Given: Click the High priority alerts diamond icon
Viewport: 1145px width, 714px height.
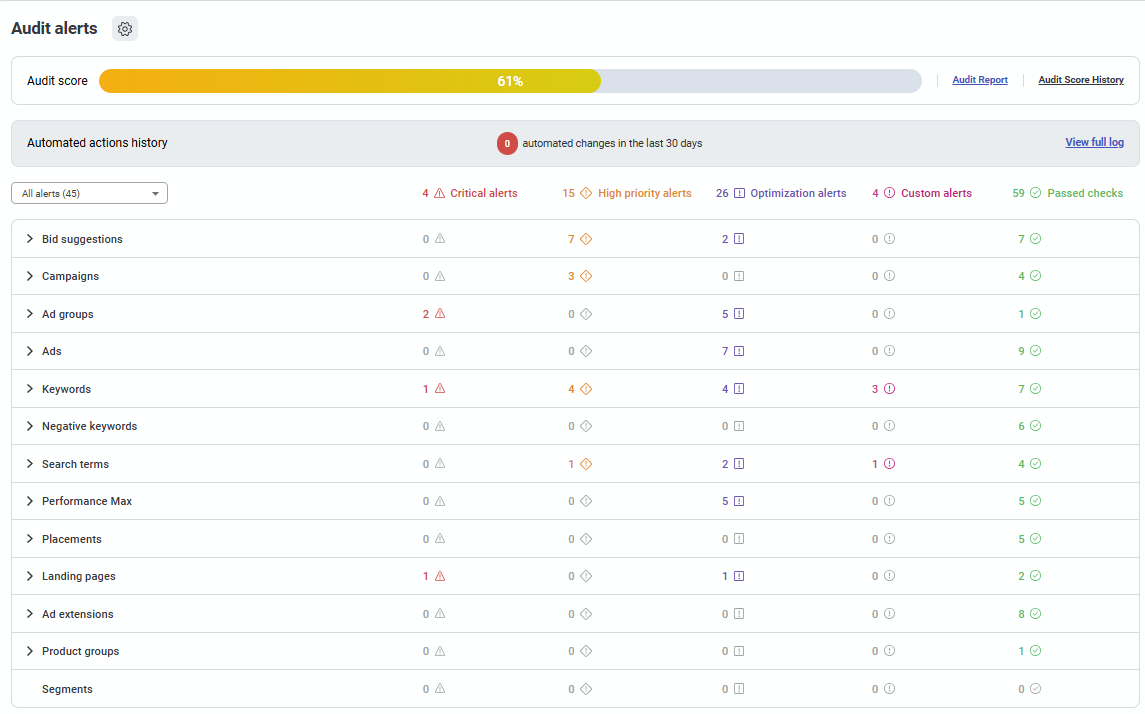Looking at the screenshot, I should tap(588, 192).
